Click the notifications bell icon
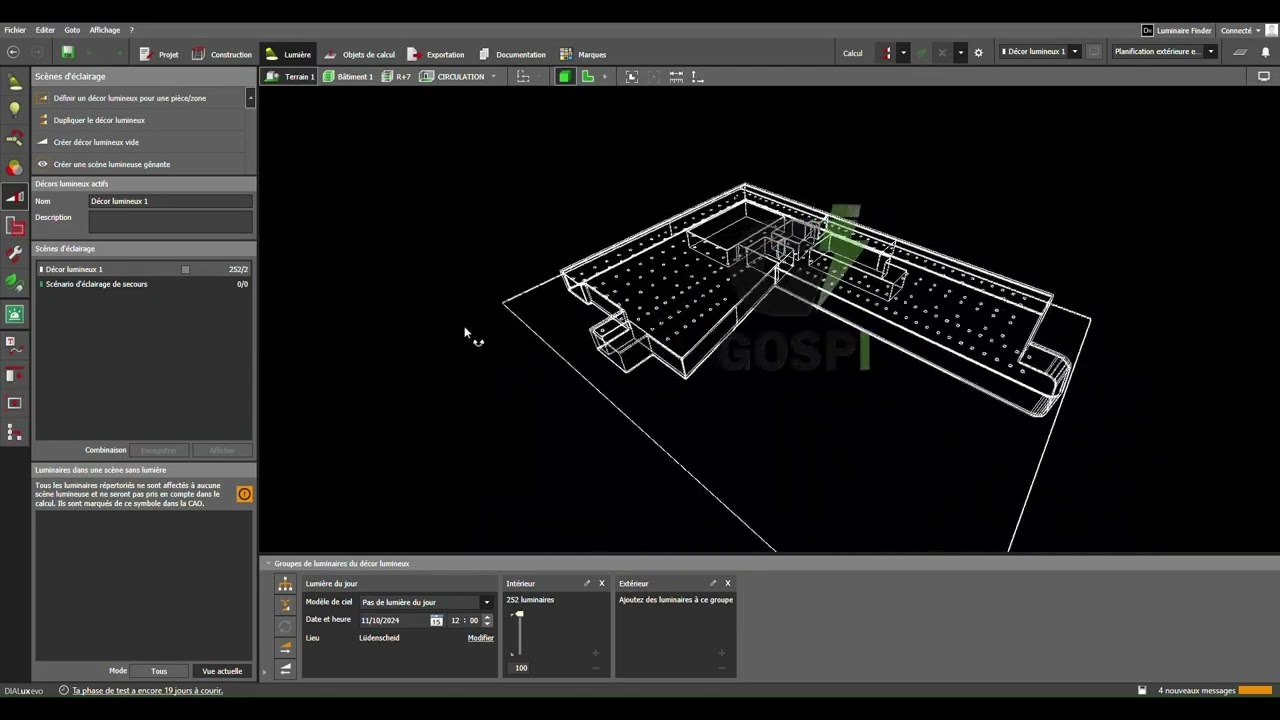 [x=1265, y=52]
